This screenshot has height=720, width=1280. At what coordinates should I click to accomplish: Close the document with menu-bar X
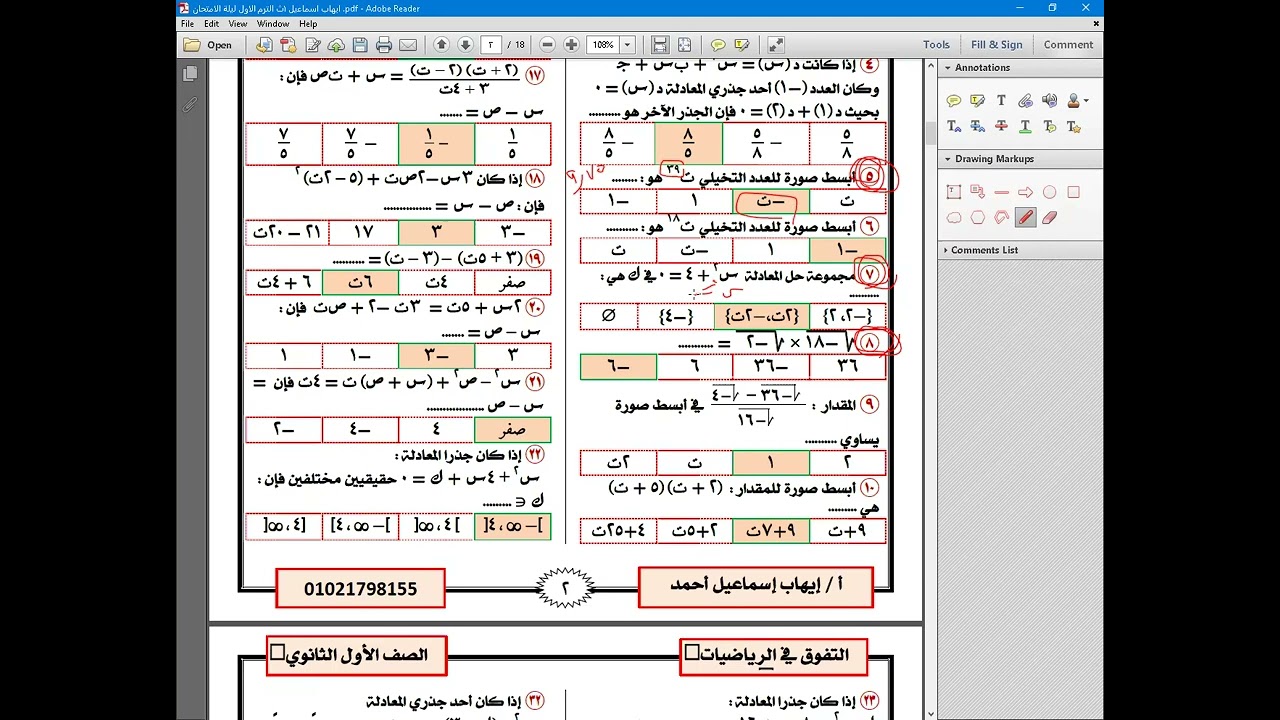point(1096,24)
